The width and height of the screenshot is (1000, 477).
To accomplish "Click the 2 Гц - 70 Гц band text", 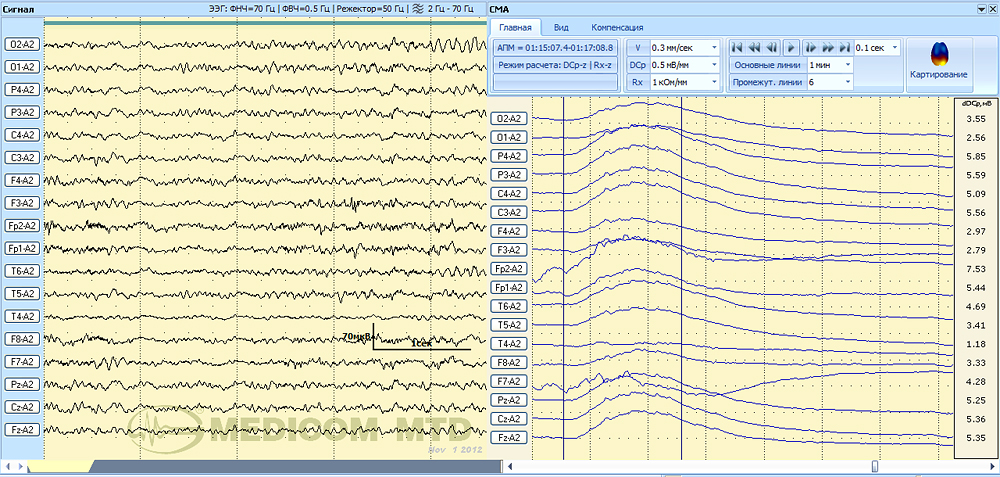I will [450, 9].
